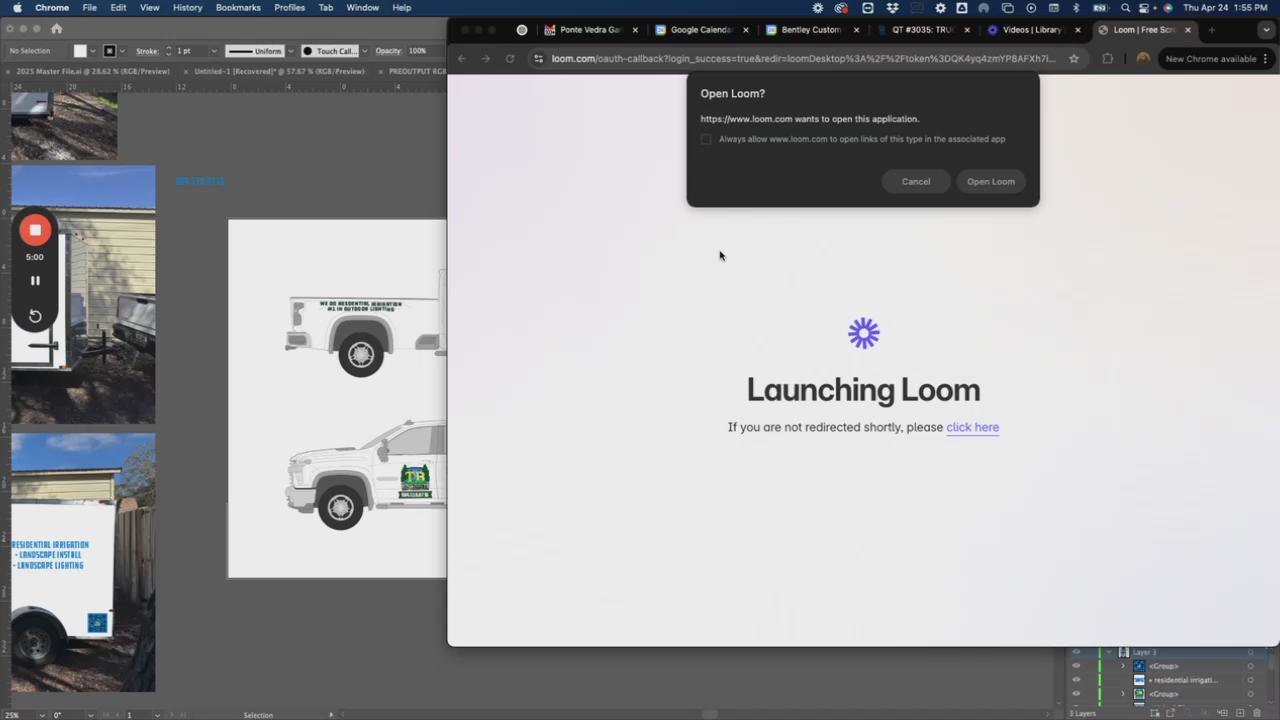The image size is (1280, 720).
Task: Open stroke weight dropdown
Action: [213, 51]
